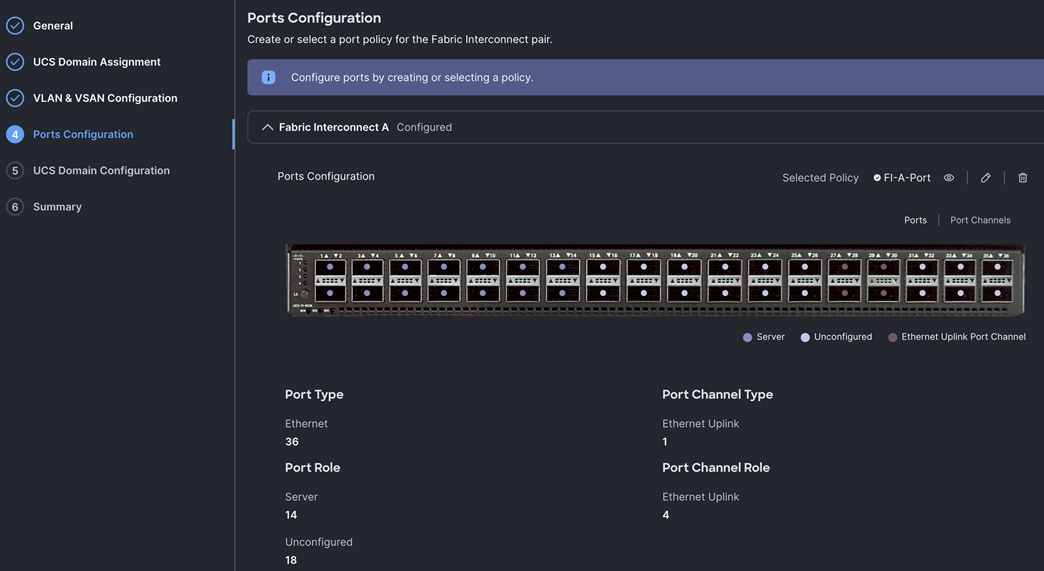Select unconfigured port 23 on the chassis
The image size is (1044, 571).
(765, 267)
